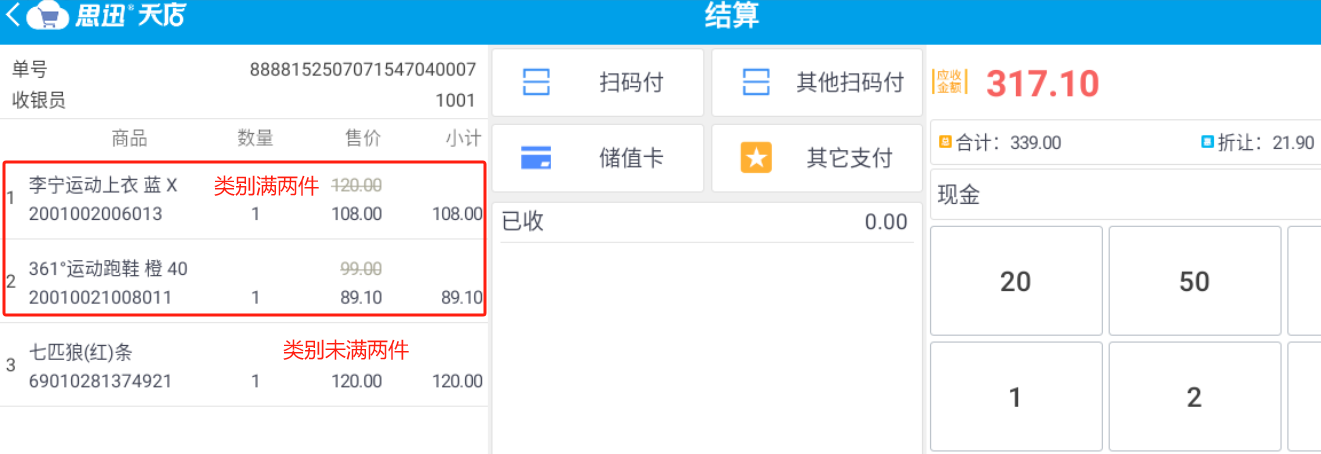Screen dimensions: 1321x454
Task: Click the blue 折让 icon
Action: pos(1207,142)
